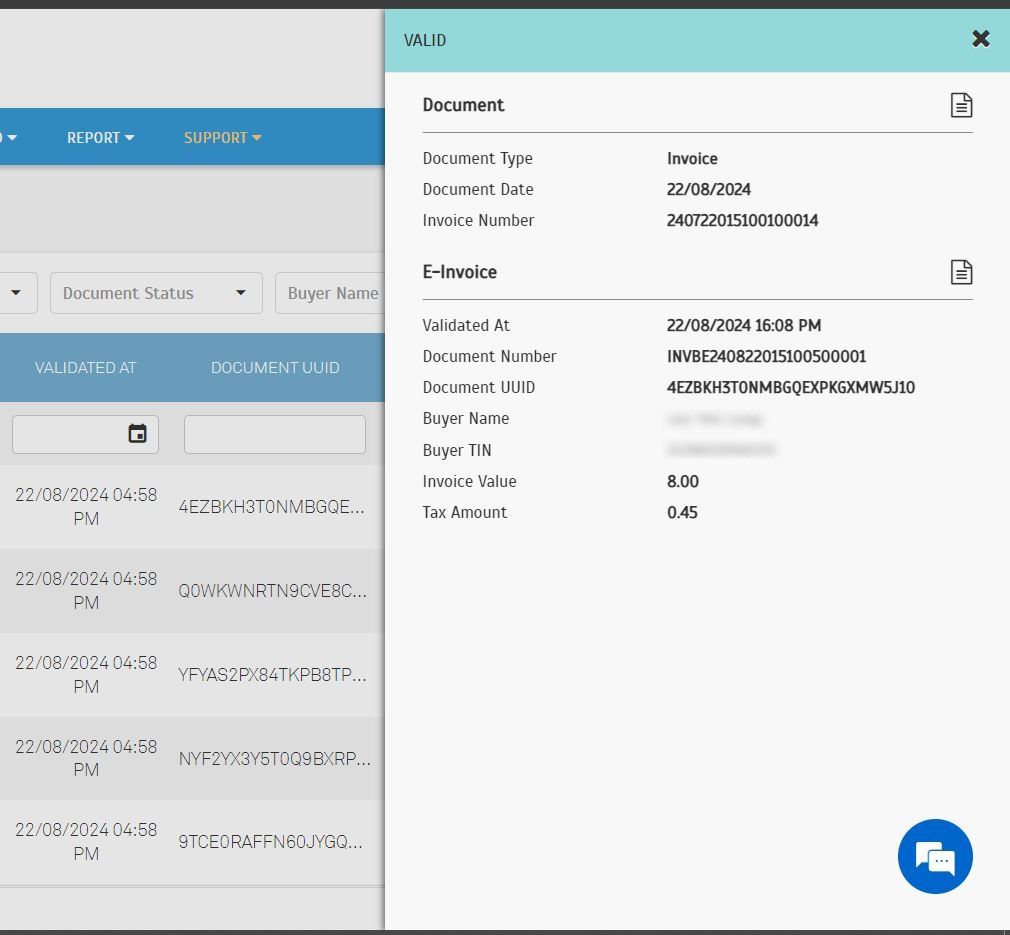Click the invoice number 240722015100100014
Screen dimensions: 1010x935
coord(742,221)
